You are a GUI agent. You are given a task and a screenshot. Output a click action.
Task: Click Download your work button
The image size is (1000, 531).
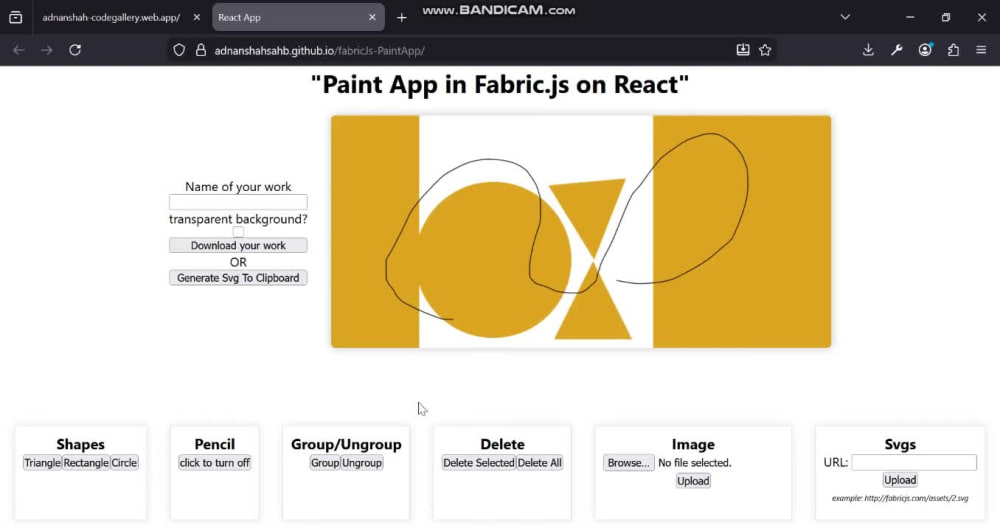coord(238,245)
